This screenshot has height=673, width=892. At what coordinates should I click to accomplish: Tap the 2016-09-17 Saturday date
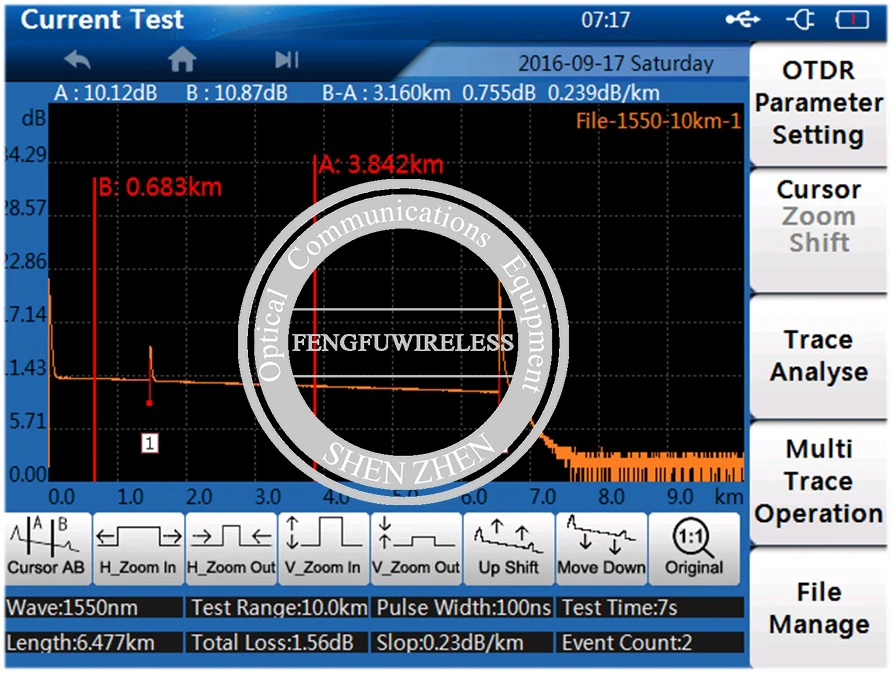pos(616,63)
